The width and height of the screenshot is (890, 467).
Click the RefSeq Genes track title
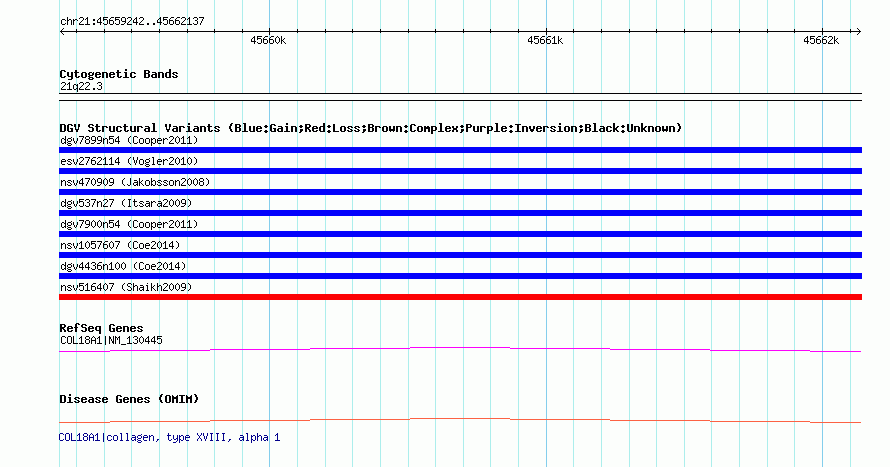101,329
